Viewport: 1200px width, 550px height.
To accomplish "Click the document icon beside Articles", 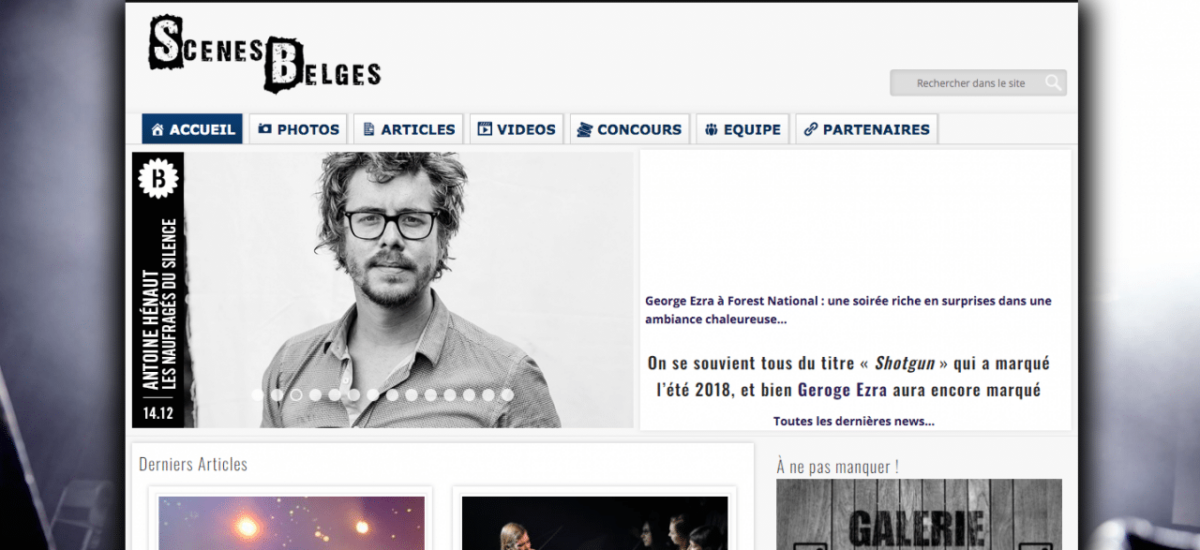I will click(369, 129).
